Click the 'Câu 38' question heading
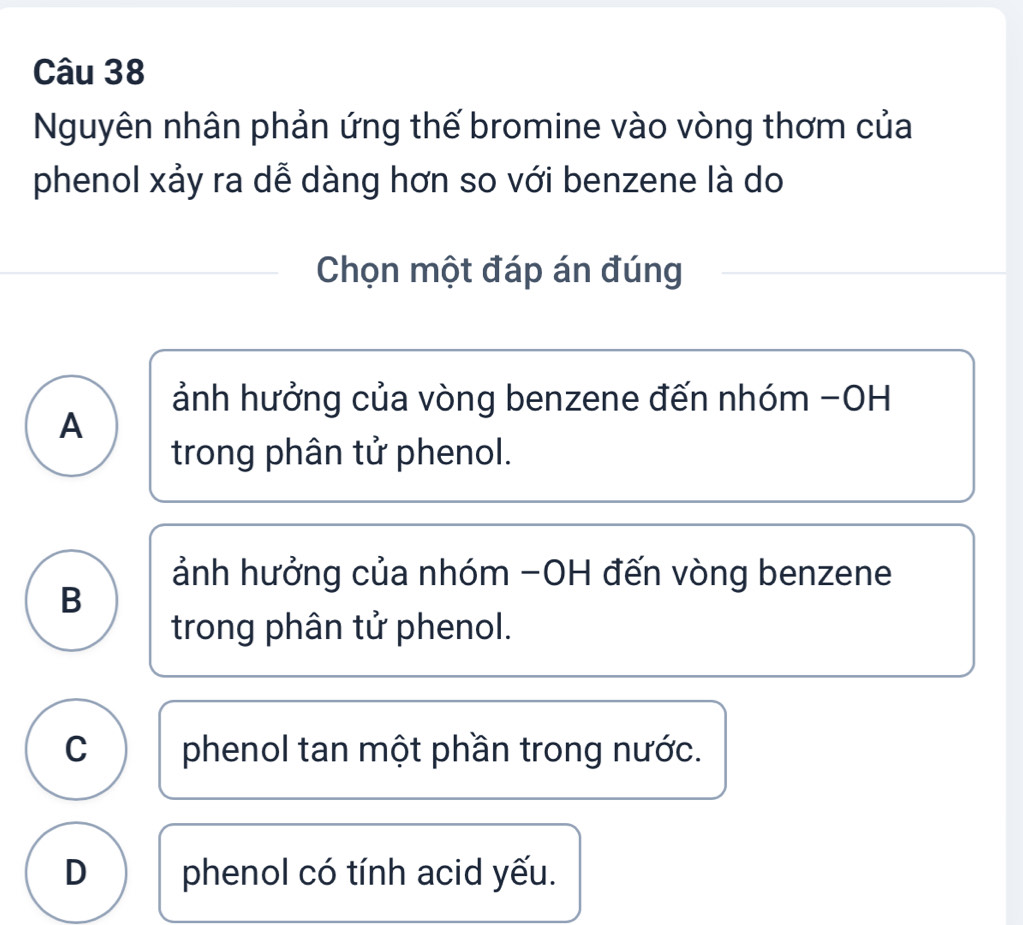Image resolution: width=1023 pixels, height=925 pixels. point(89,72)
